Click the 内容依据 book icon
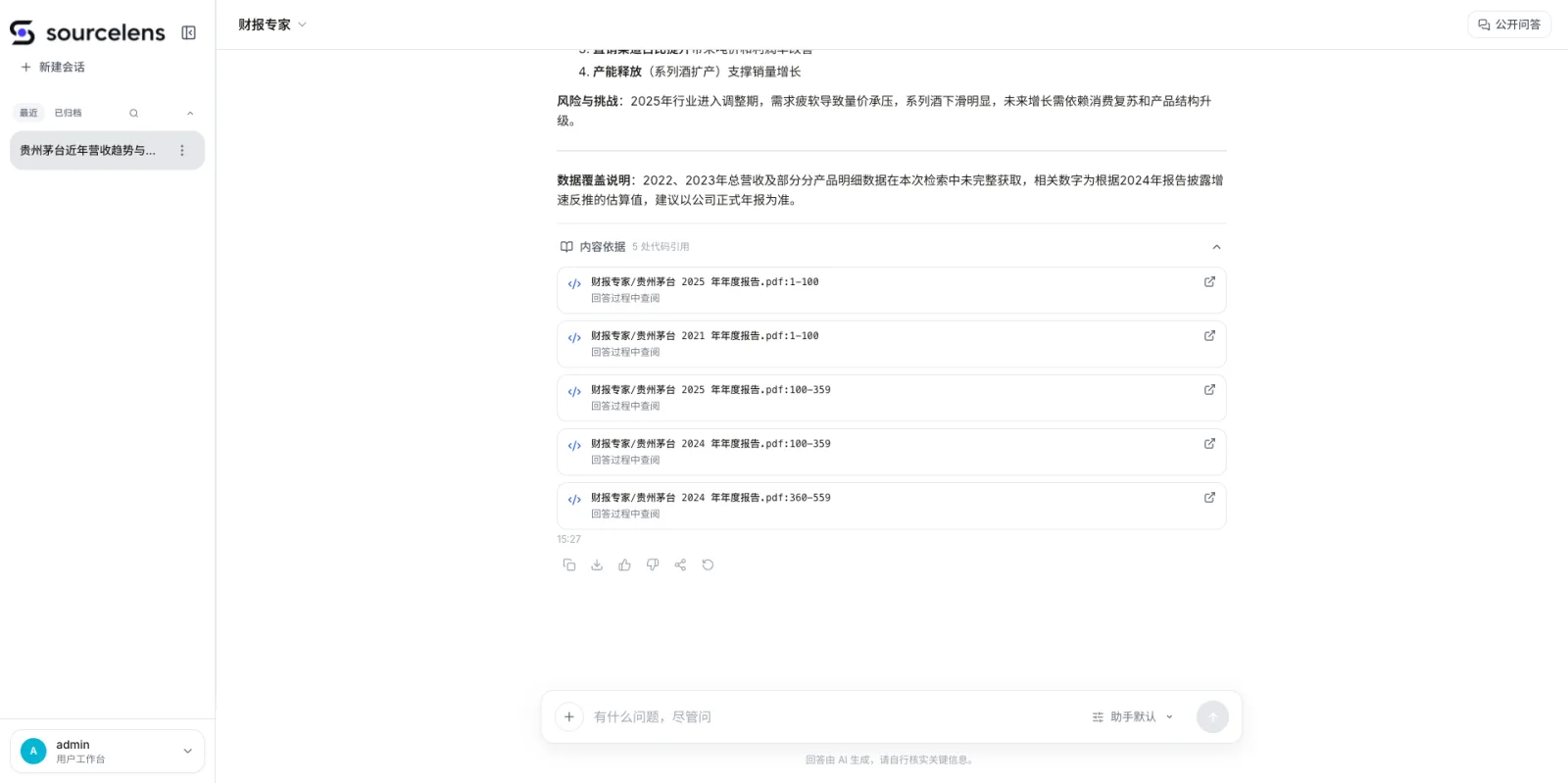The width and height of the screenshot is (1568, 783). click(566, 247)
